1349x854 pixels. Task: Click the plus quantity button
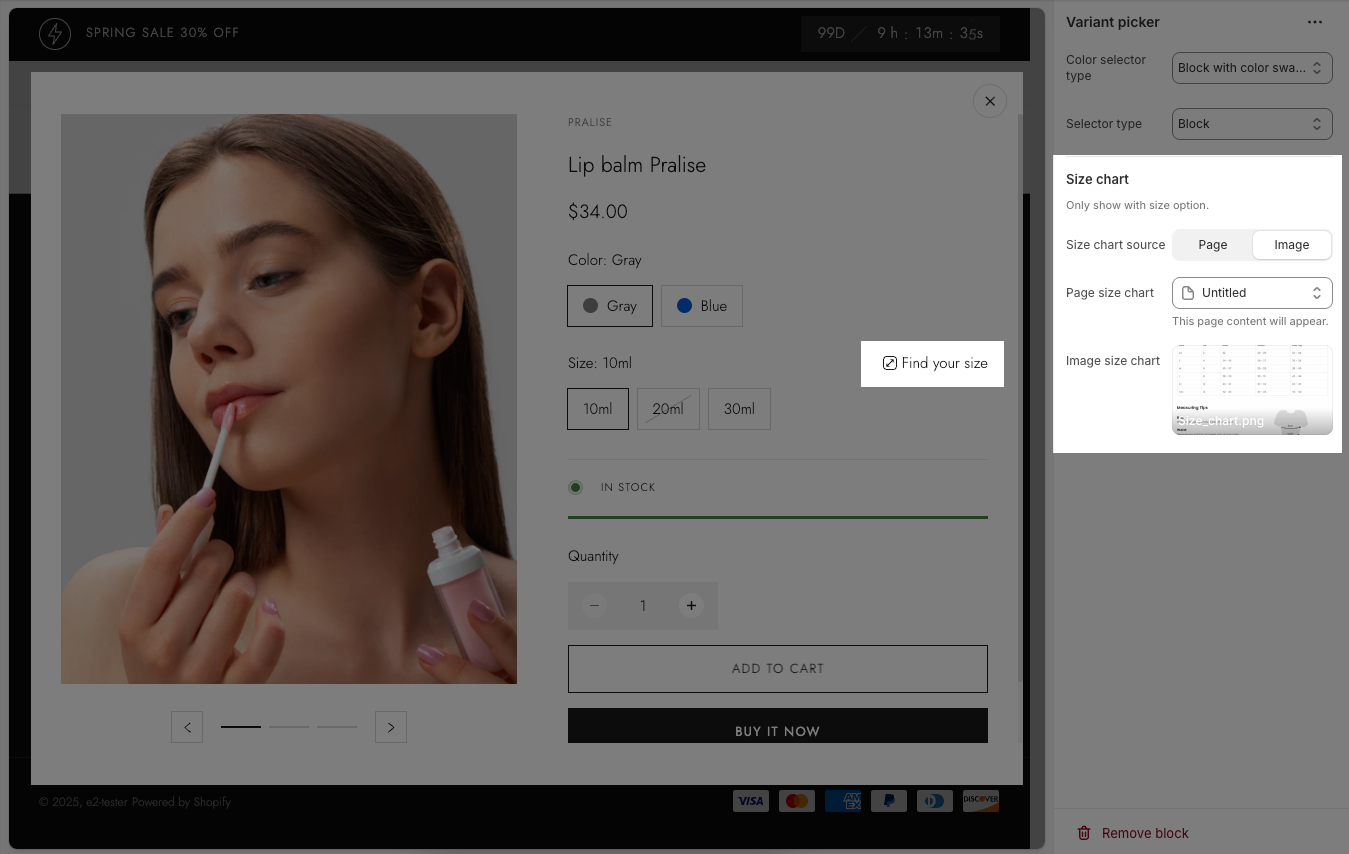[691, 606]
